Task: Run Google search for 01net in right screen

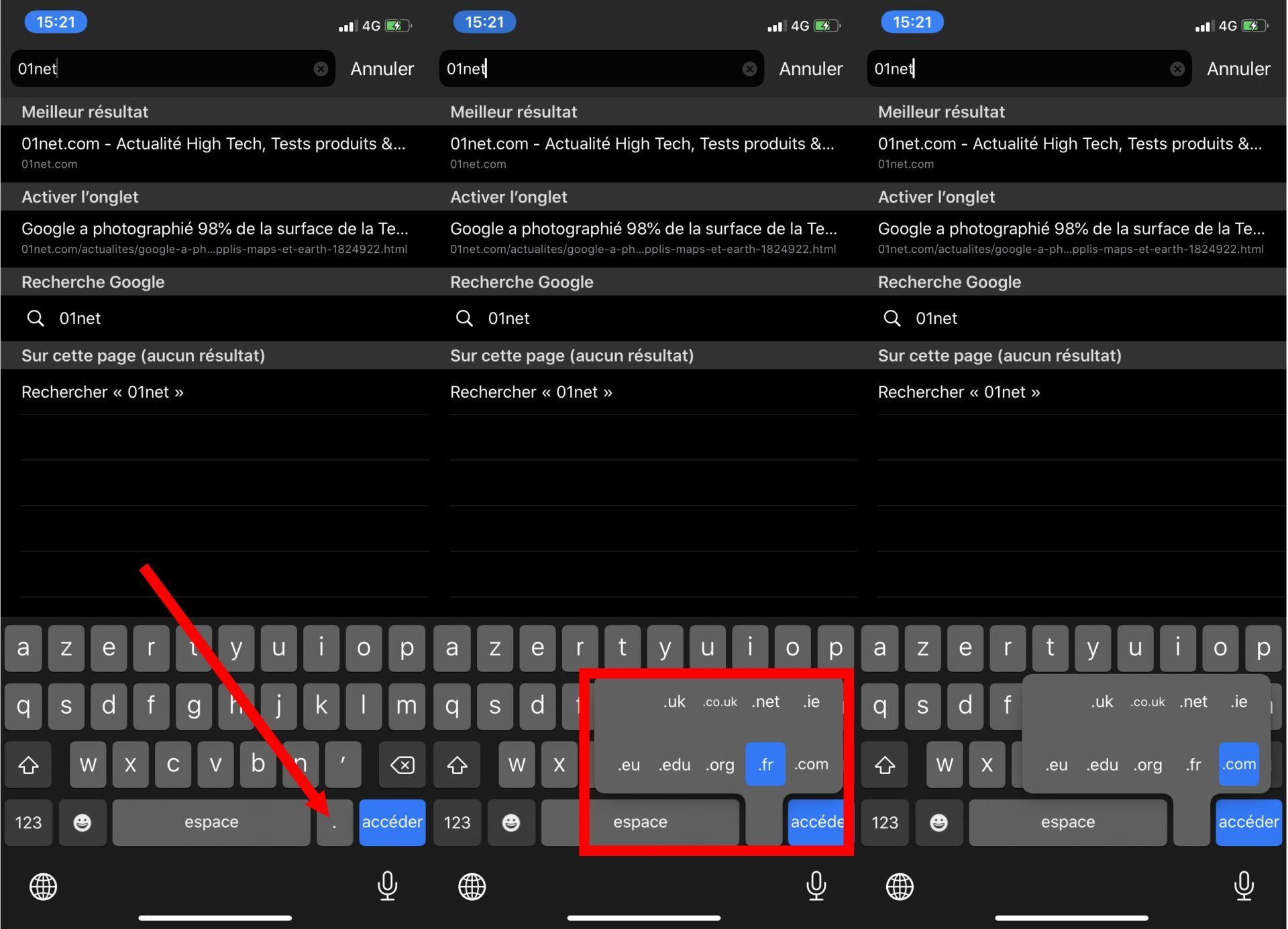Action: tap(1072, 318)
